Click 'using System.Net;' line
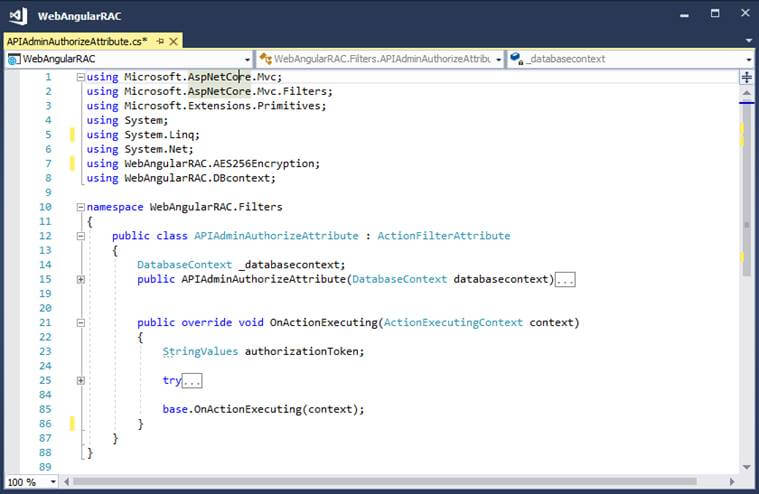 point(139,150)
